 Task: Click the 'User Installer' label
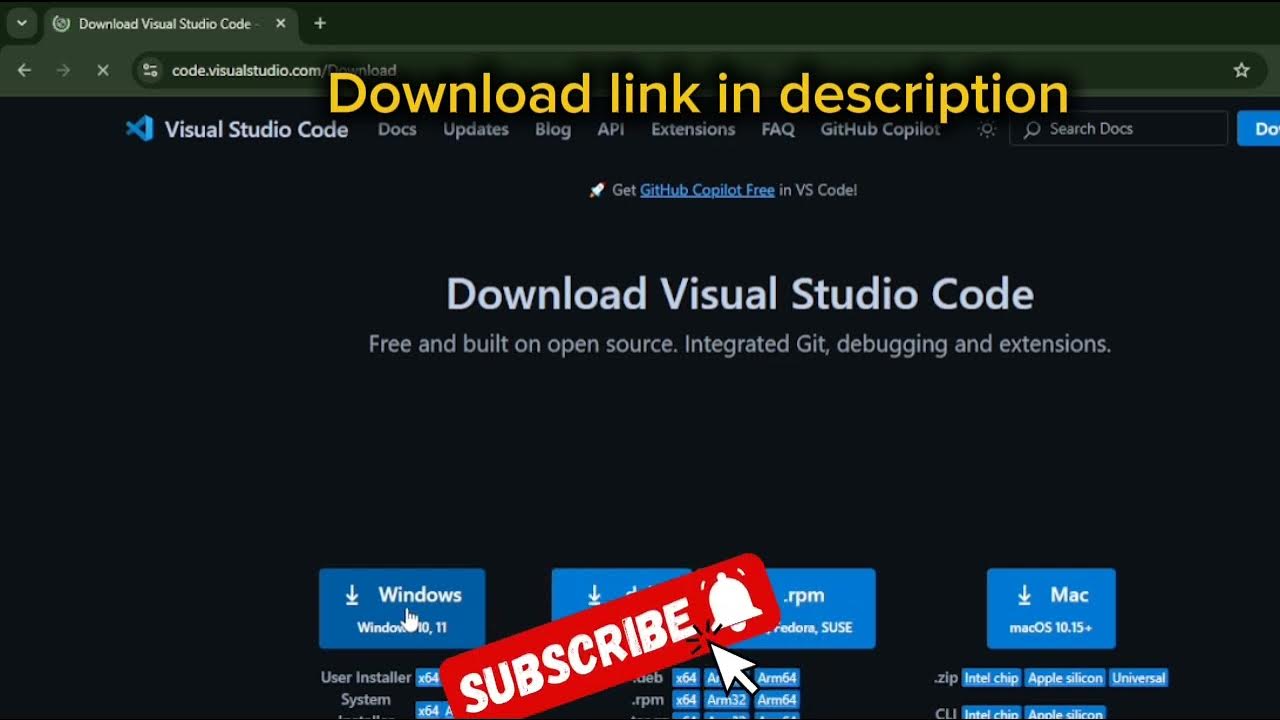pos(366,678)
